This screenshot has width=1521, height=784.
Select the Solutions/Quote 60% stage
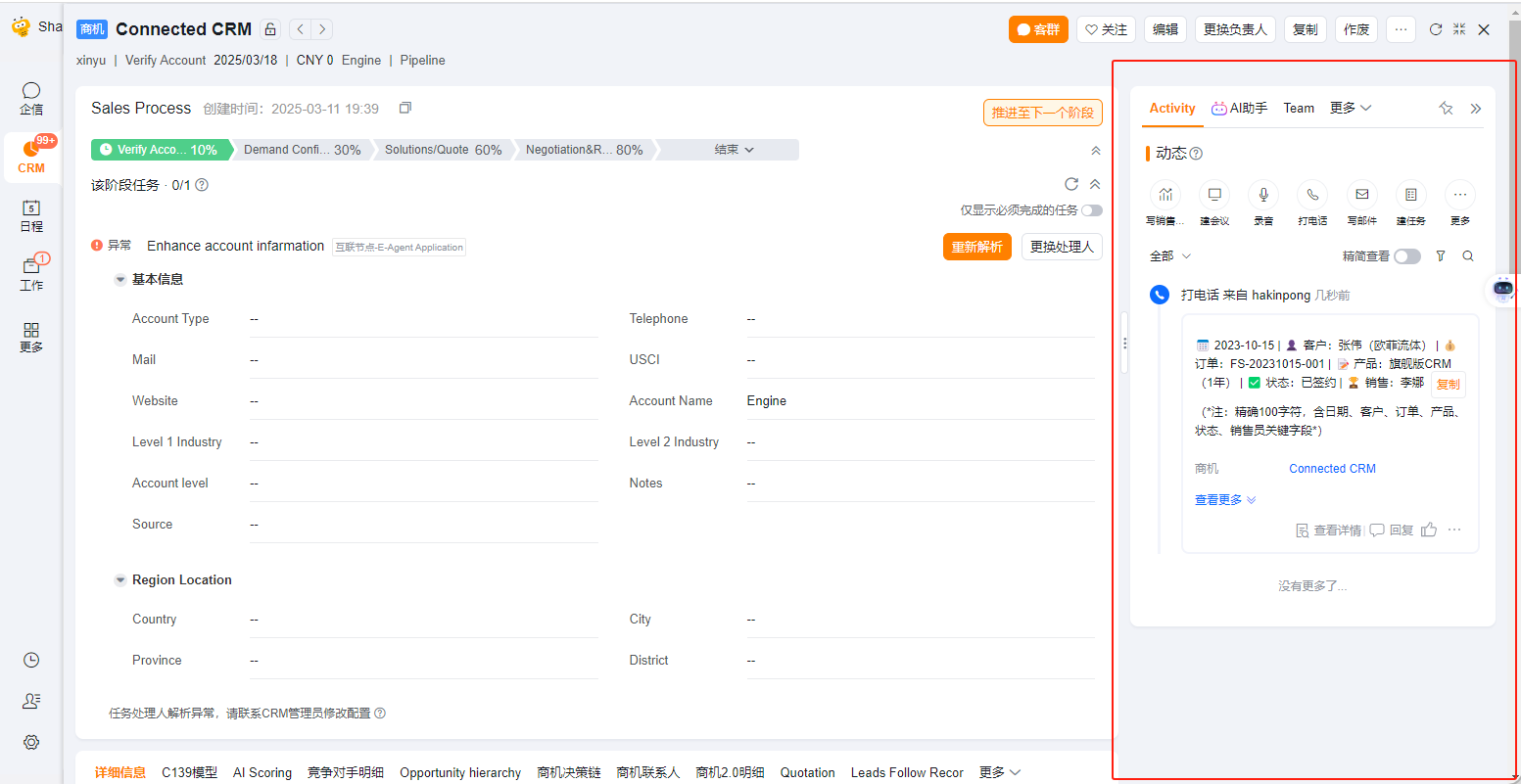(443, 150)
